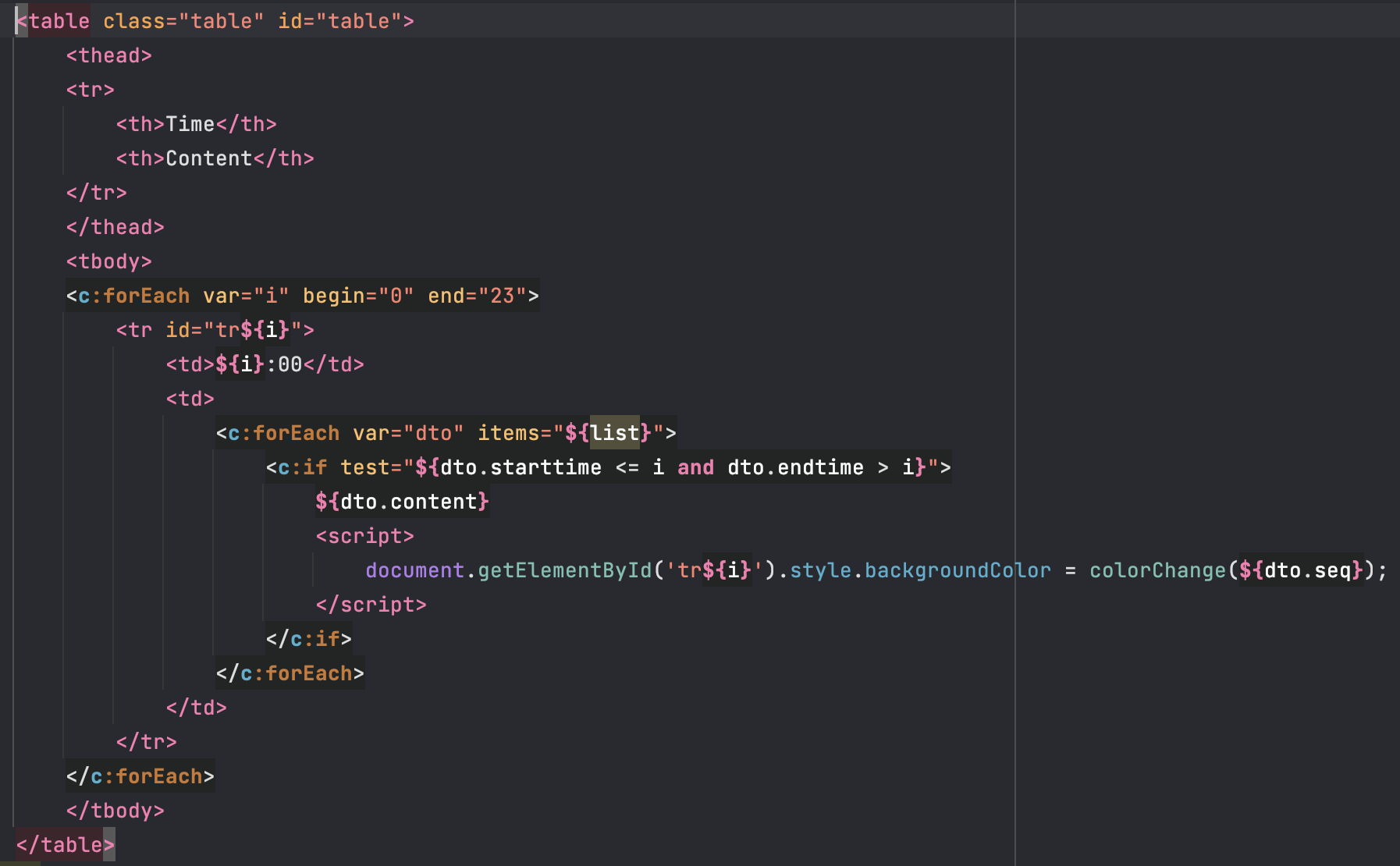Click the opening thead tag
Viewport: 1400px width, 866px height.
click(108, 55)
